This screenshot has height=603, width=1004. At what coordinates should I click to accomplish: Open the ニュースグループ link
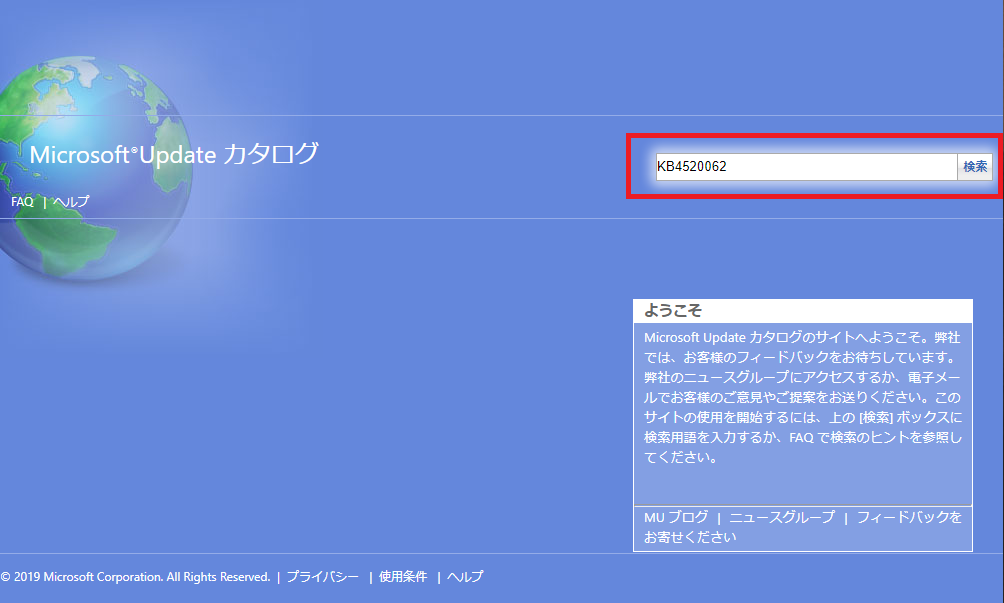782,517
